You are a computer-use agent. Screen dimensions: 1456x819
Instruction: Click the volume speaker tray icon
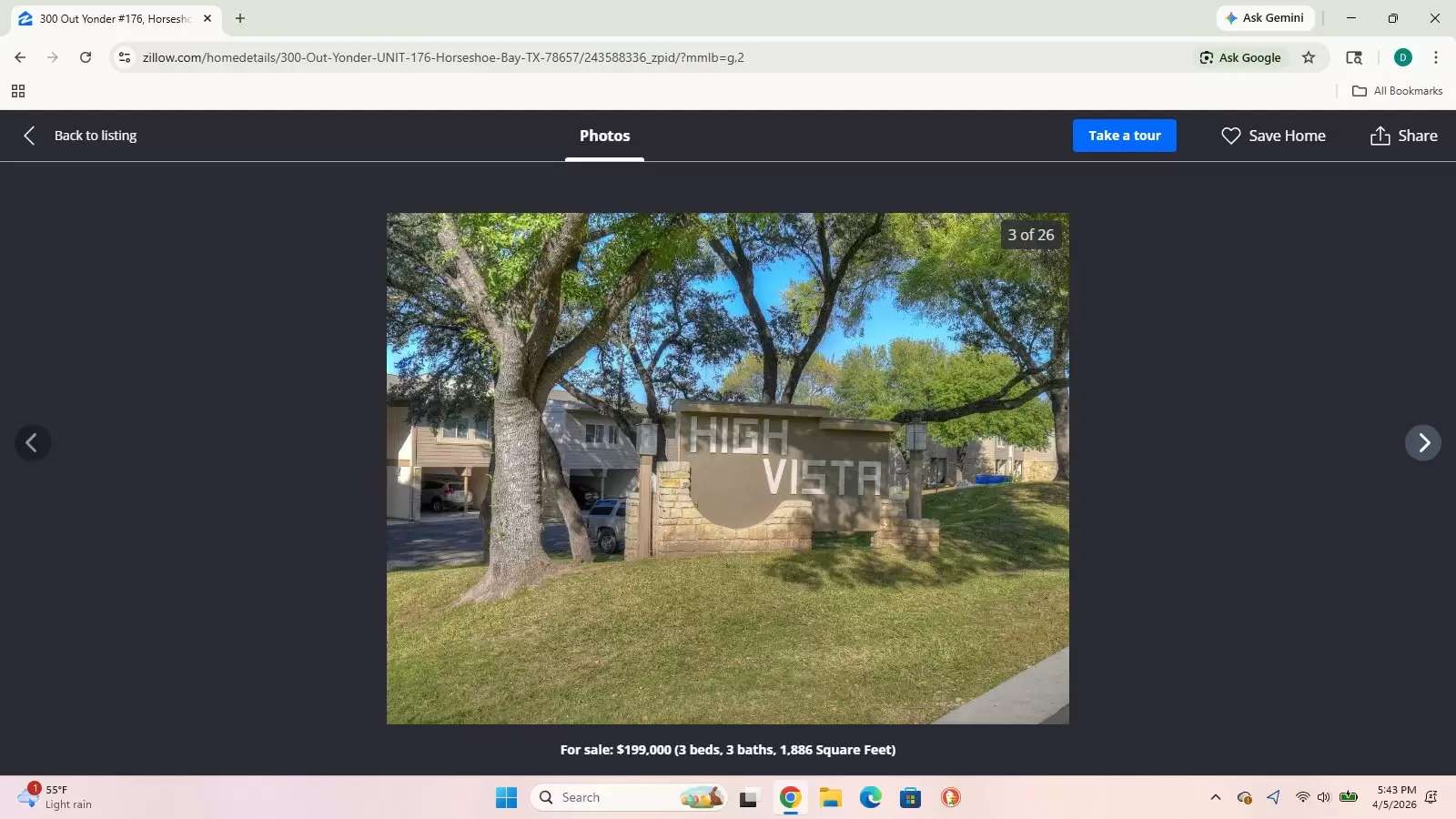1323,798
